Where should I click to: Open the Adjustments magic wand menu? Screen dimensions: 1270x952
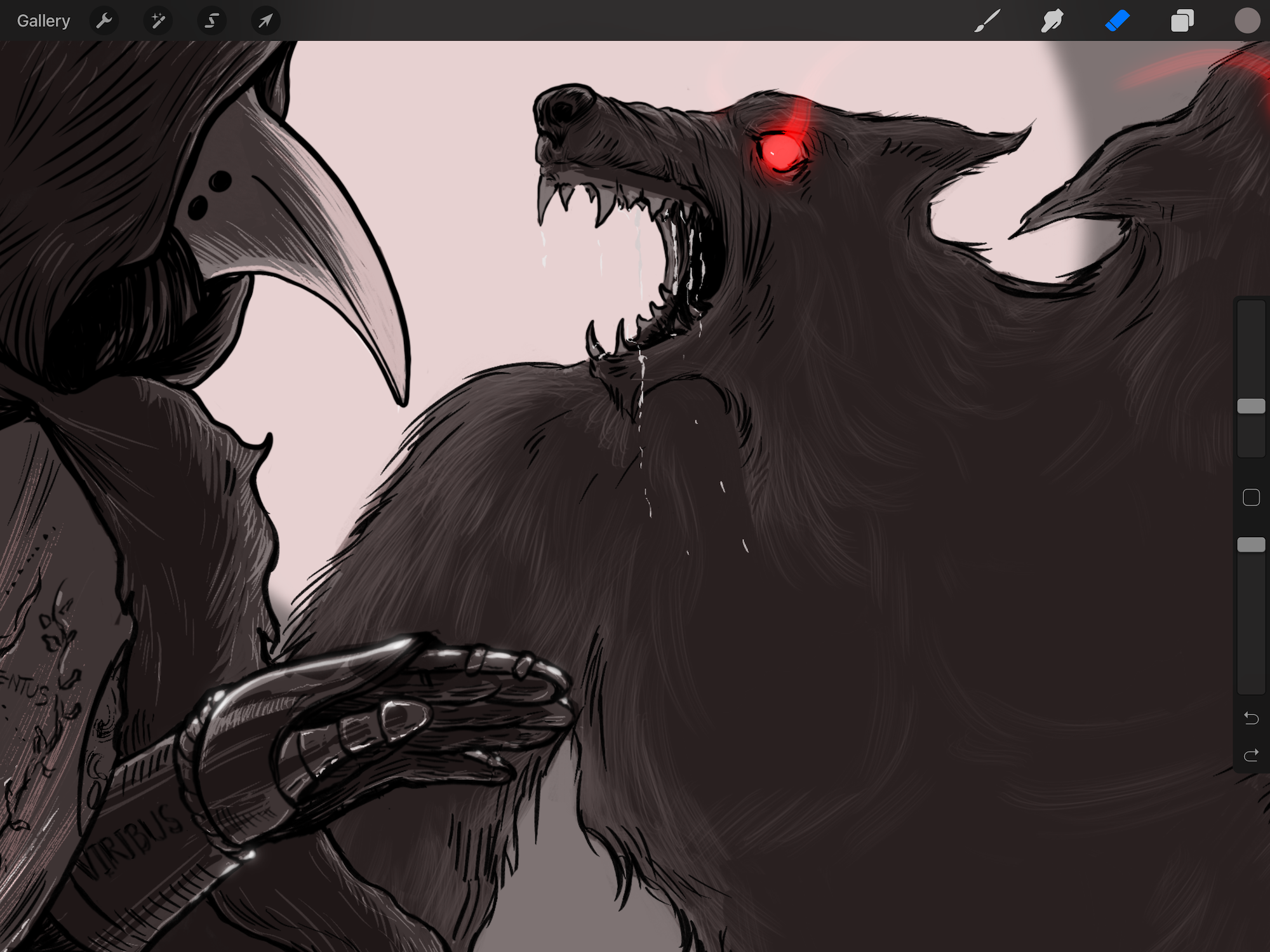(157, 21)
